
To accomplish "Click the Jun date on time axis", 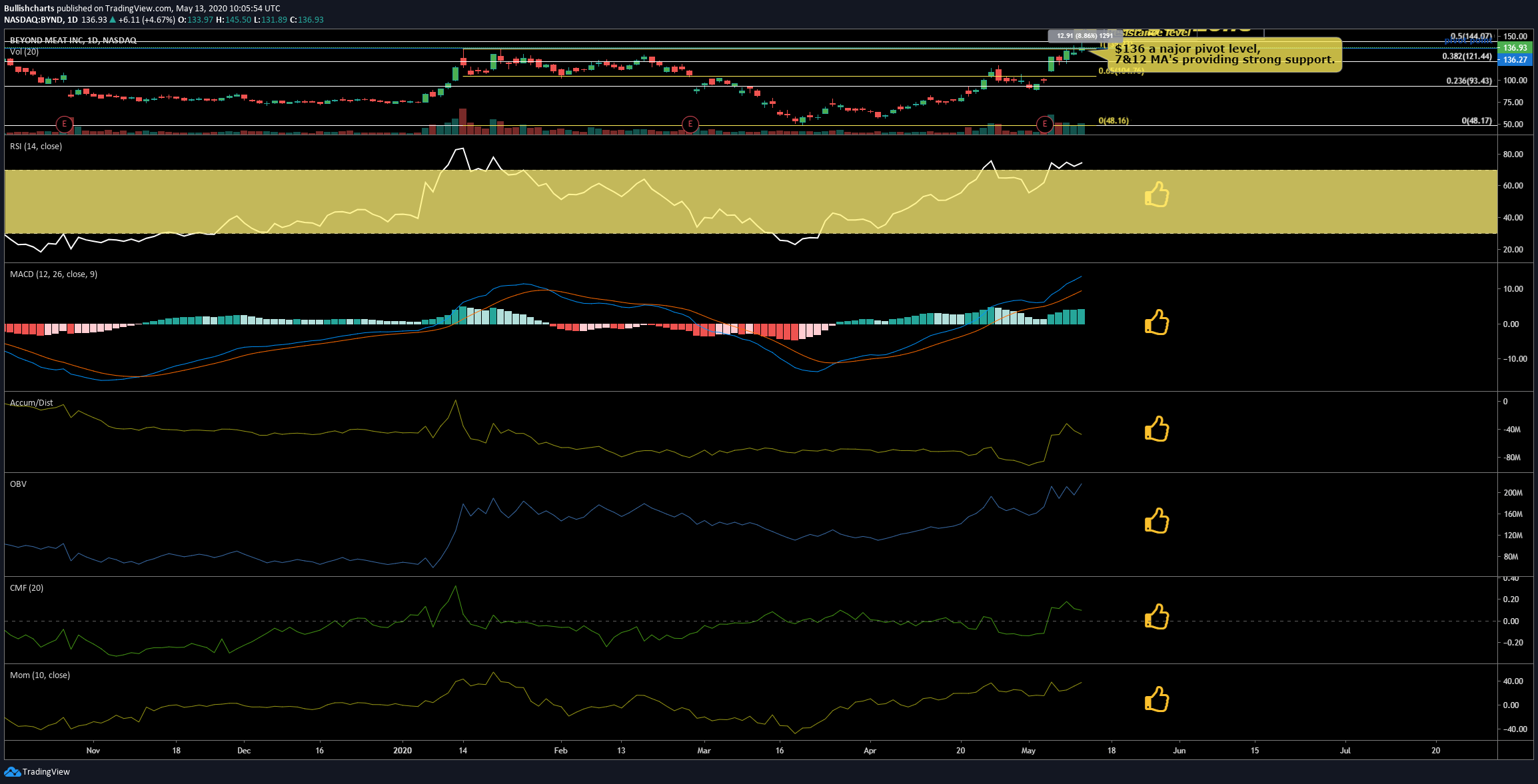I will click(x=1179, y=751).
